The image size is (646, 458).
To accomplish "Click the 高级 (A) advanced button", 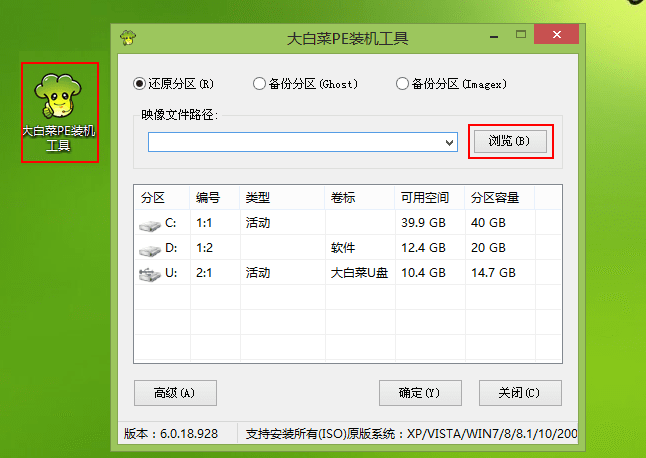I will pyautogui.click(x=175, y=393).
